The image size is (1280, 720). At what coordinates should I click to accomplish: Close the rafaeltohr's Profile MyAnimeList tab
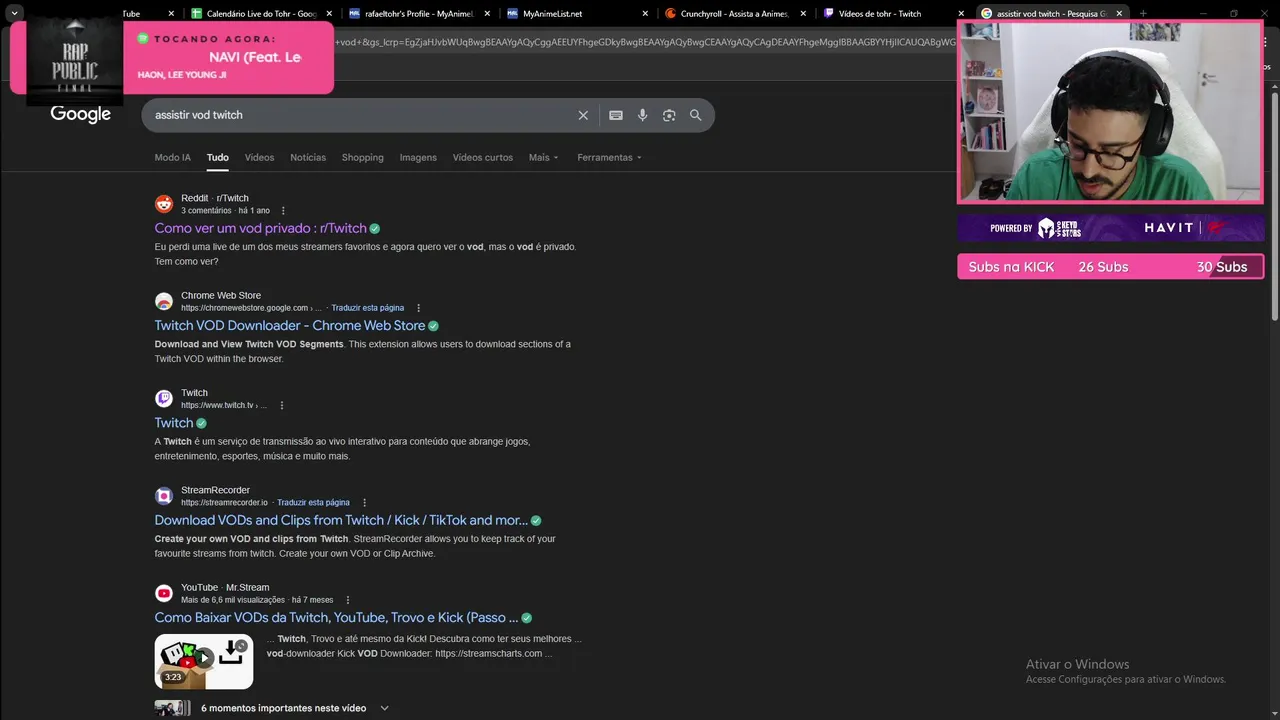point(486,14)
